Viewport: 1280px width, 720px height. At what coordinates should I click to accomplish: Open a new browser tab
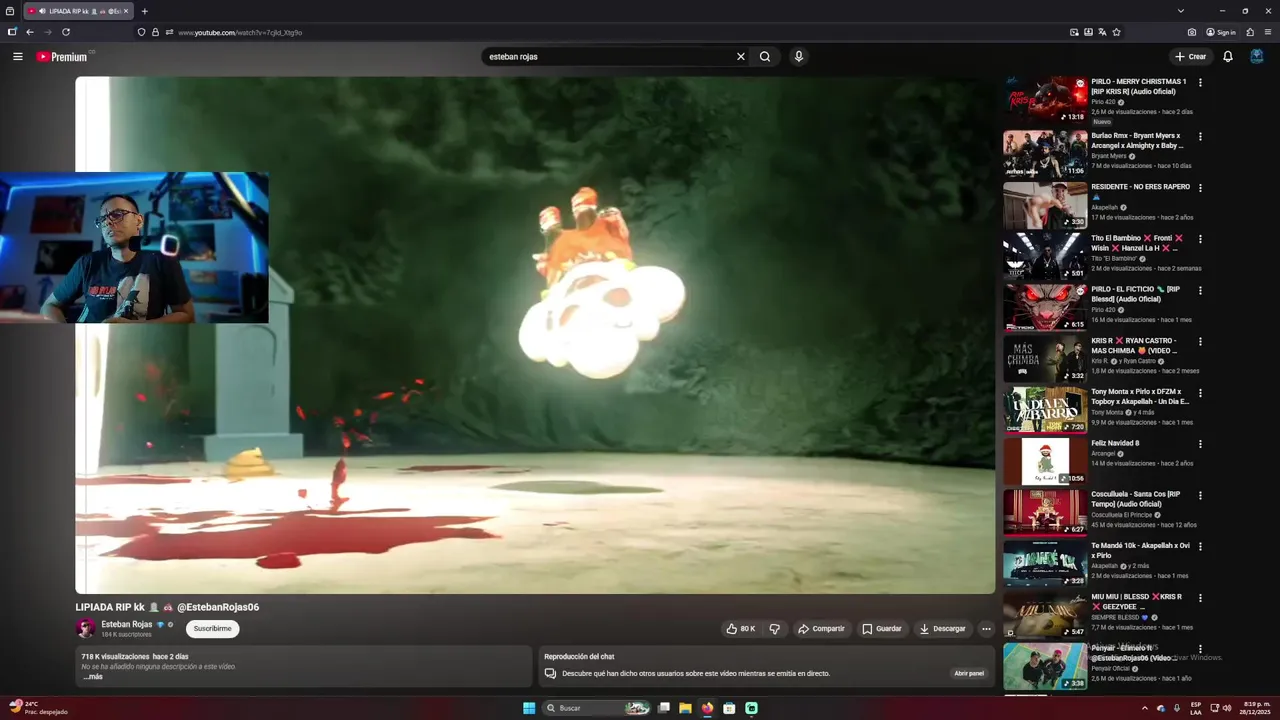[x=144, y=11]
